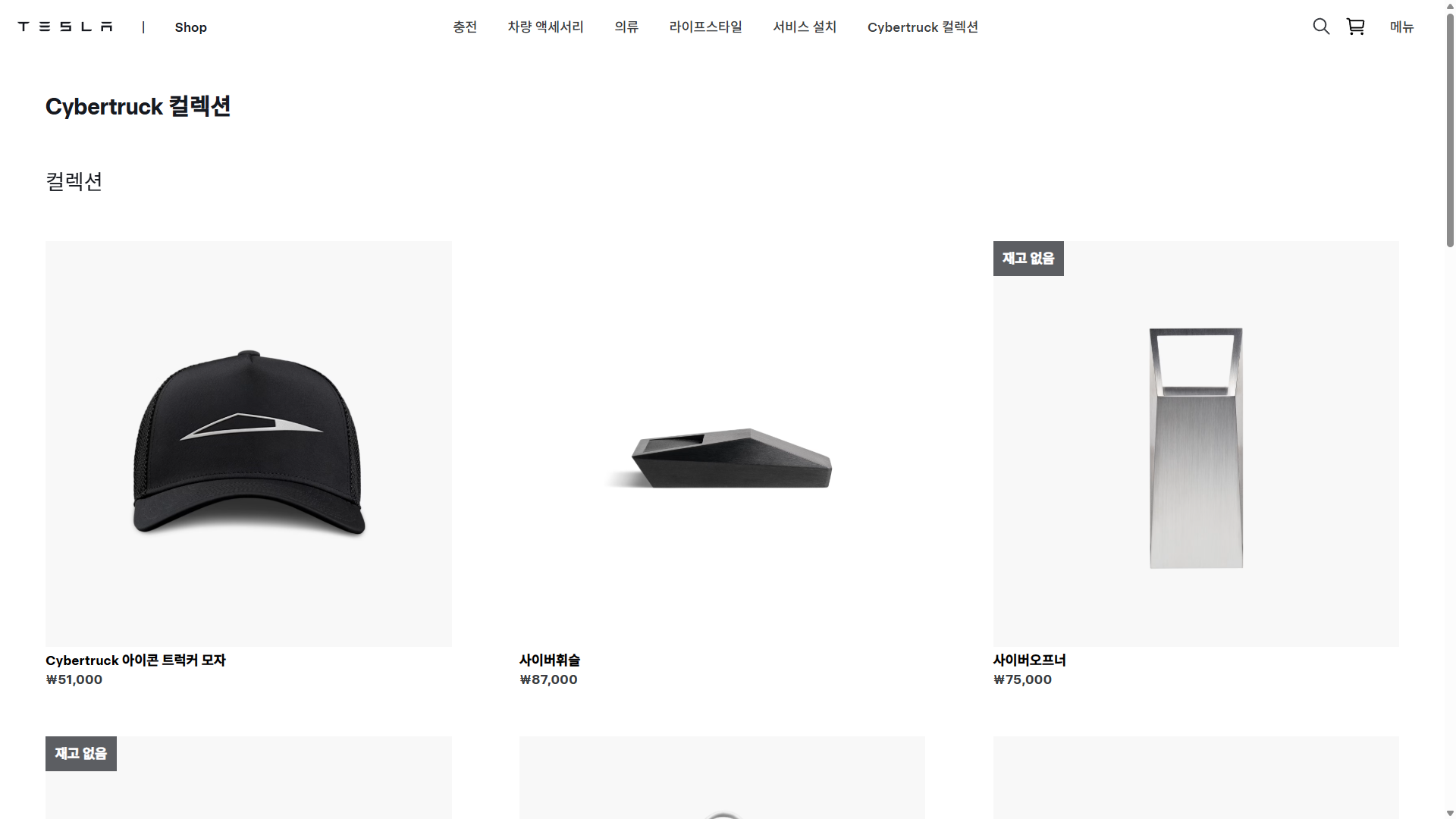
Task: Open the 사이버오프너 product title
Action: point(1029,660)
